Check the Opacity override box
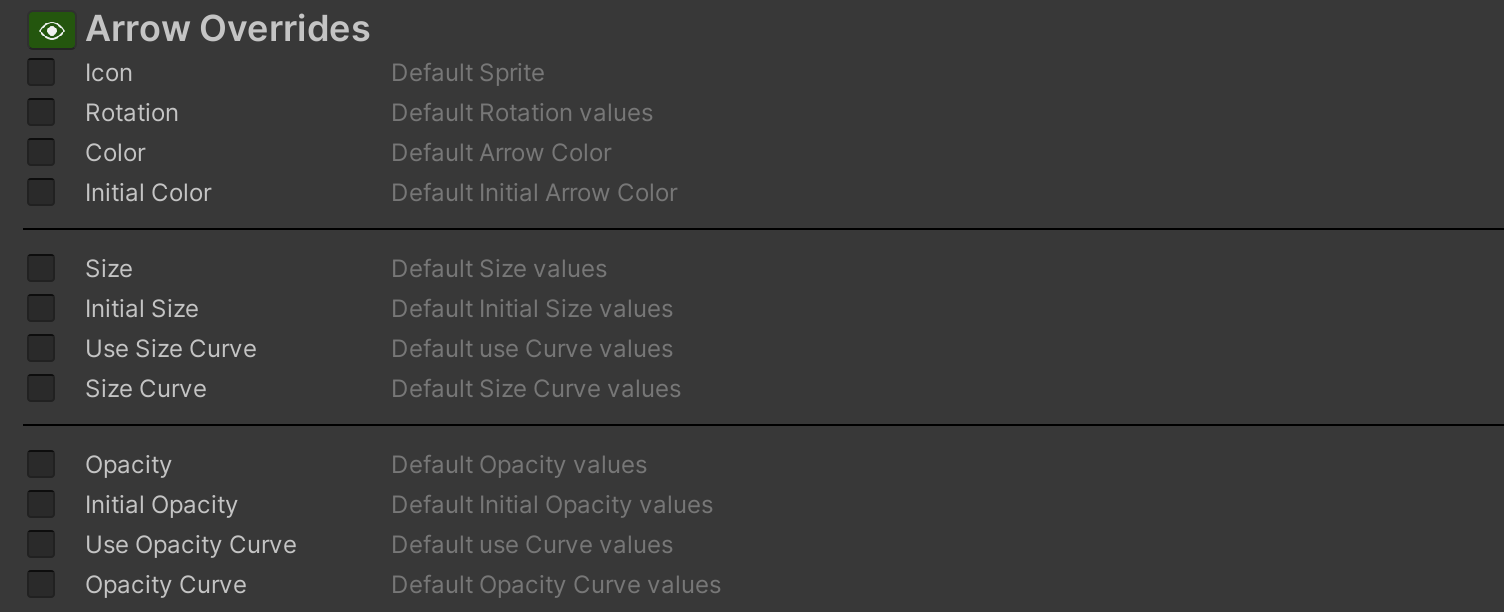The width and height of the screenshot is (1504, 612). (x=41, y=464)
